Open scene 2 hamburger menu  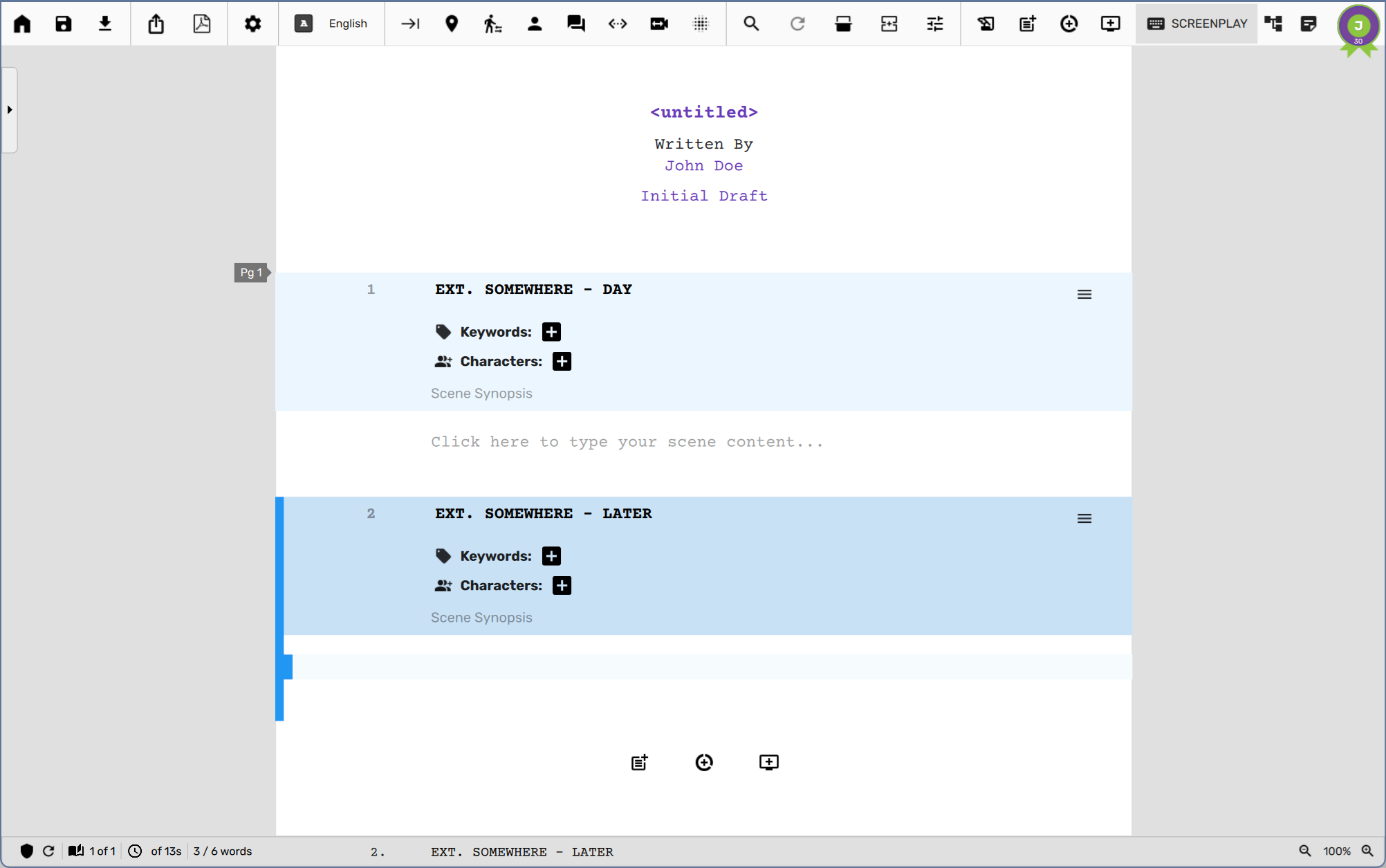(x=1084, y=519)
